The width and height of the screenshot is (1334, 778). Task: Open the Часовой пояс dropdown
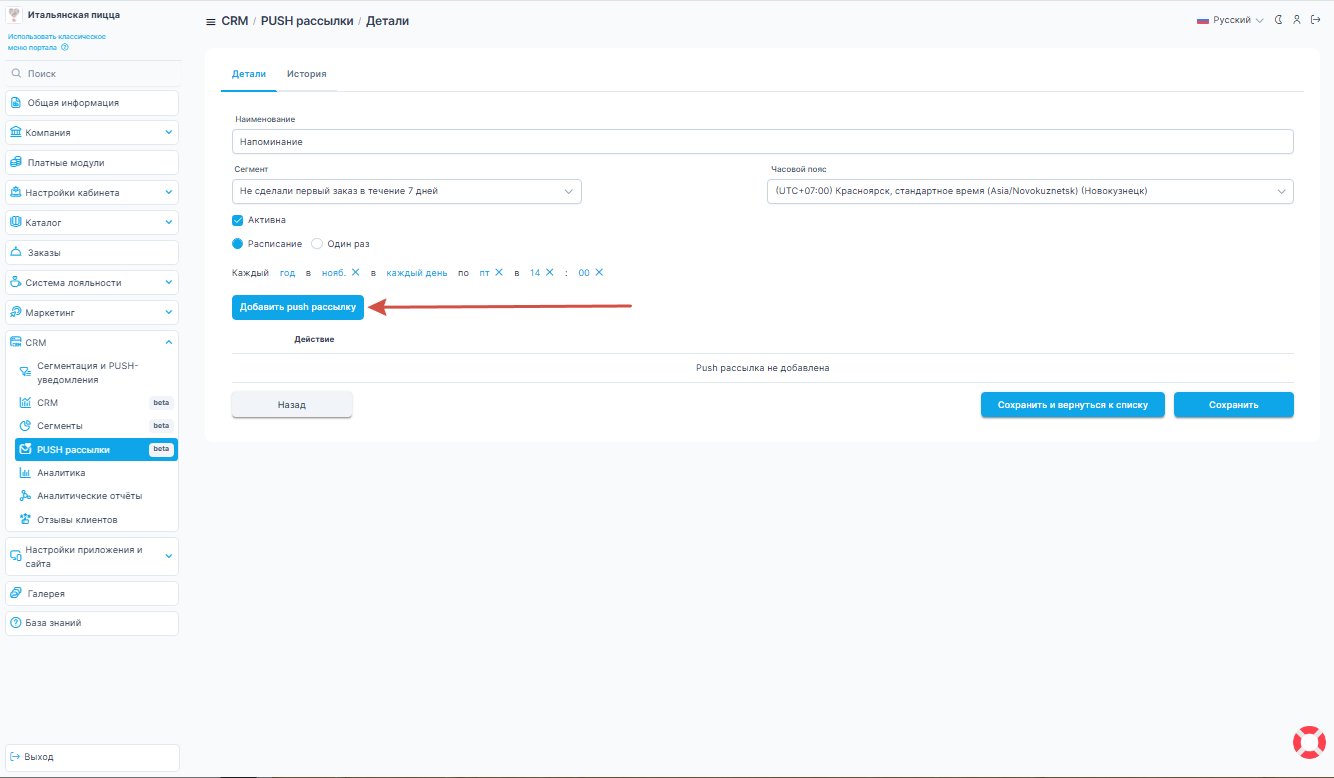[x=1030, y=191]
